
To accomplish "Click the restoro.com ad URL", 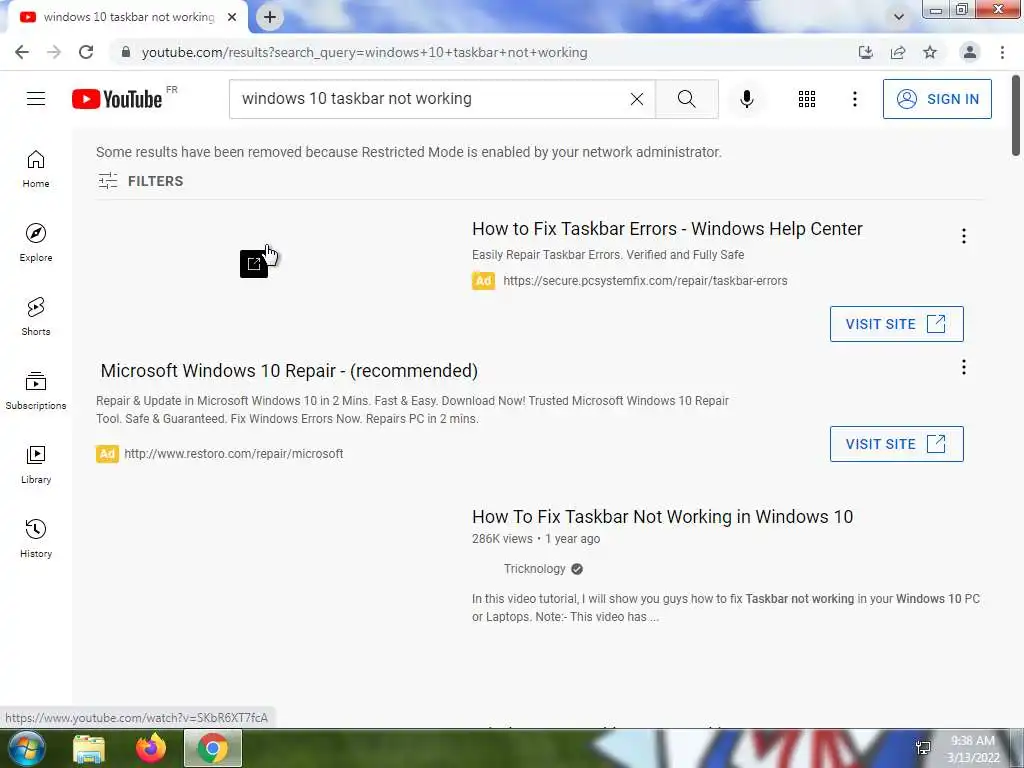I will [233, 453].
